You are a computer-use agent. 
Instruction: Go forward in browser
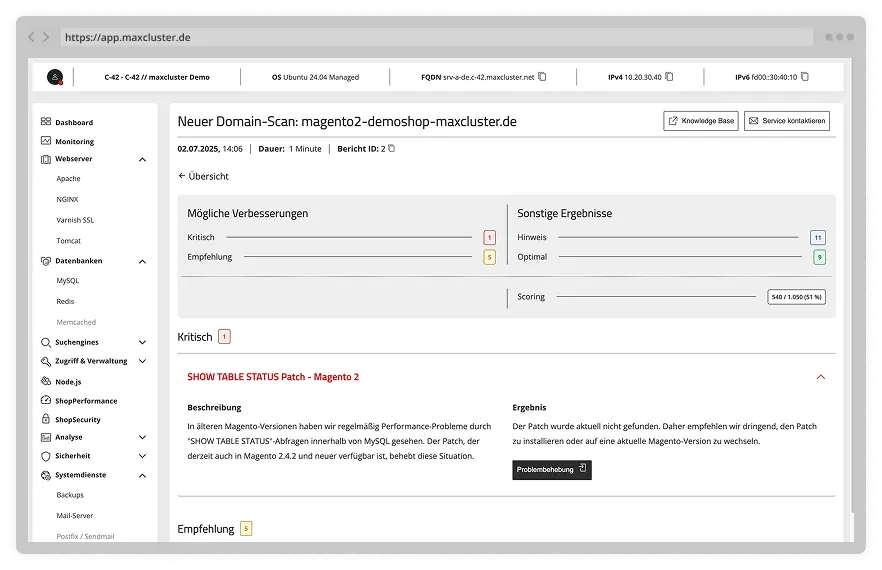46,37
